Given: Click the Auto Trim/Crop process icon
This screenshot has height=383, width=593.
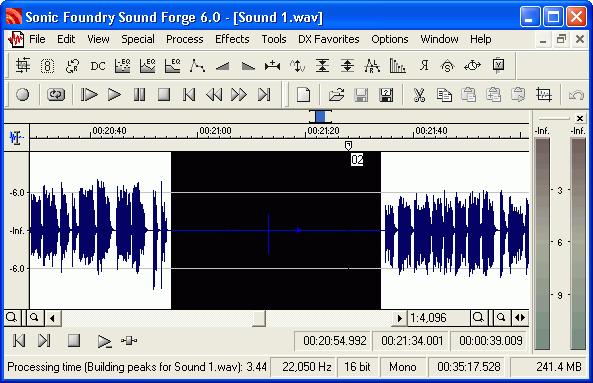Looking at the screenshot, I should pyautogui.click(x=23, y=65).
